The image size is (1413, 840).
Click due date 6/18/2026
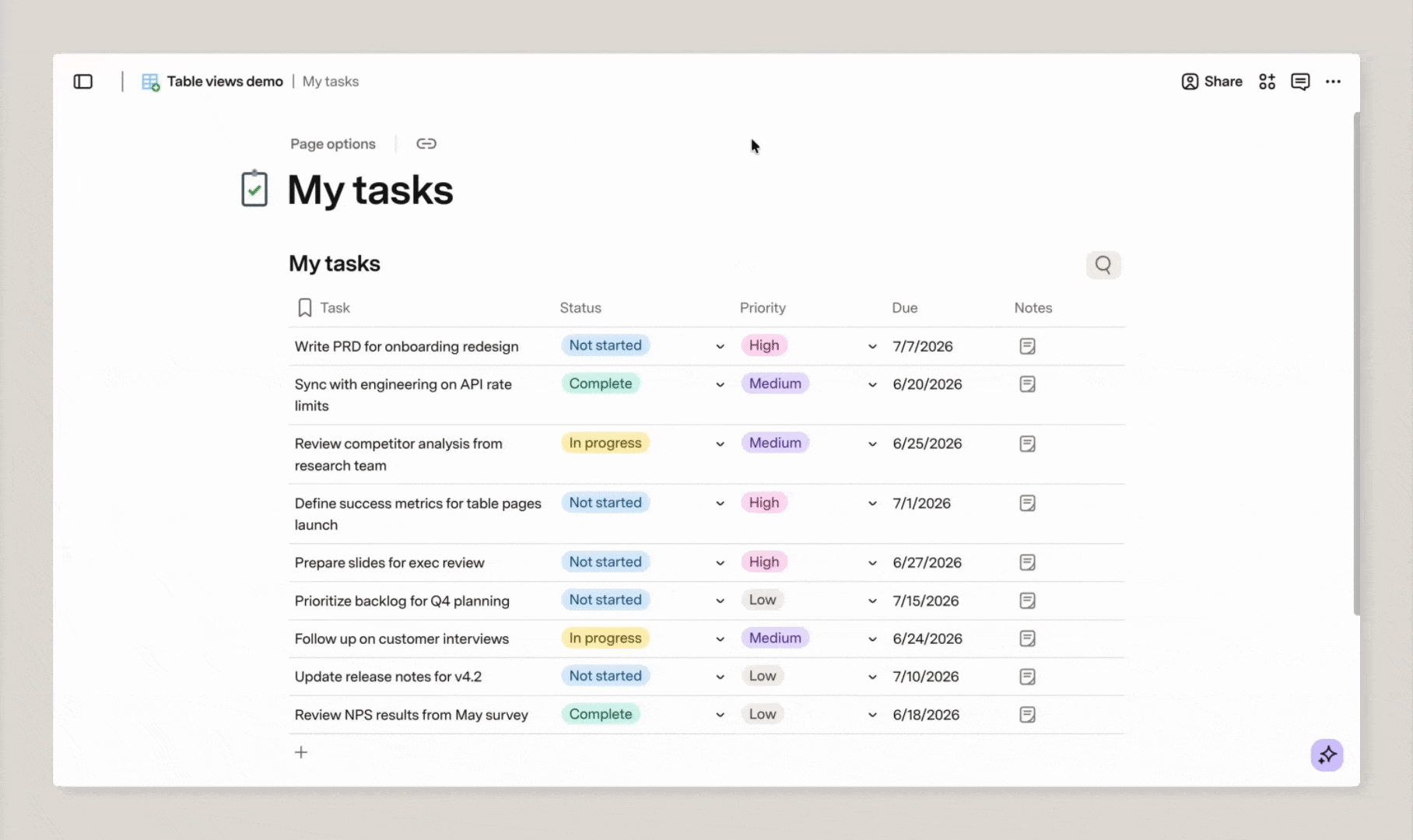(x=926, y=715)
